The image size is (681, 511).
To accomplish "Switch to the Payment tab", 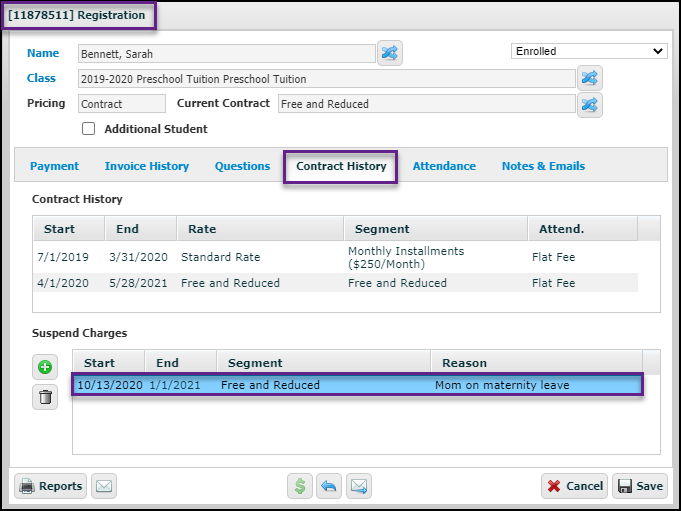I will [x=54, y=166].
